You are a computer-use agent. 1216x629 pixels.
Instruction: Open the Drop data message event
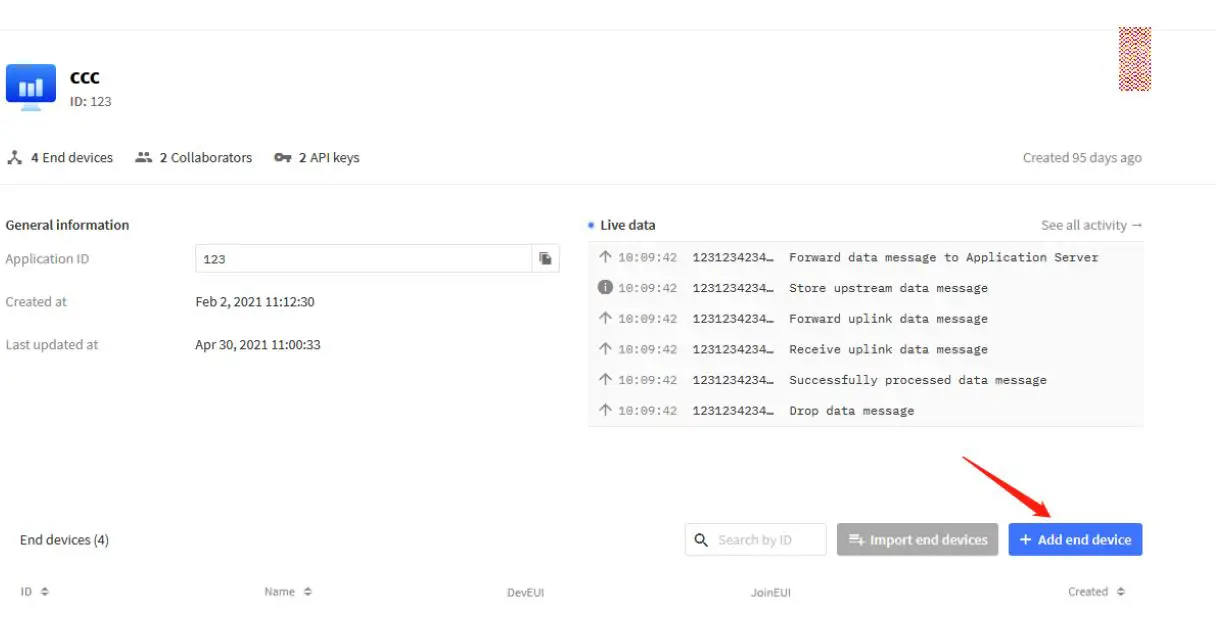851,411
